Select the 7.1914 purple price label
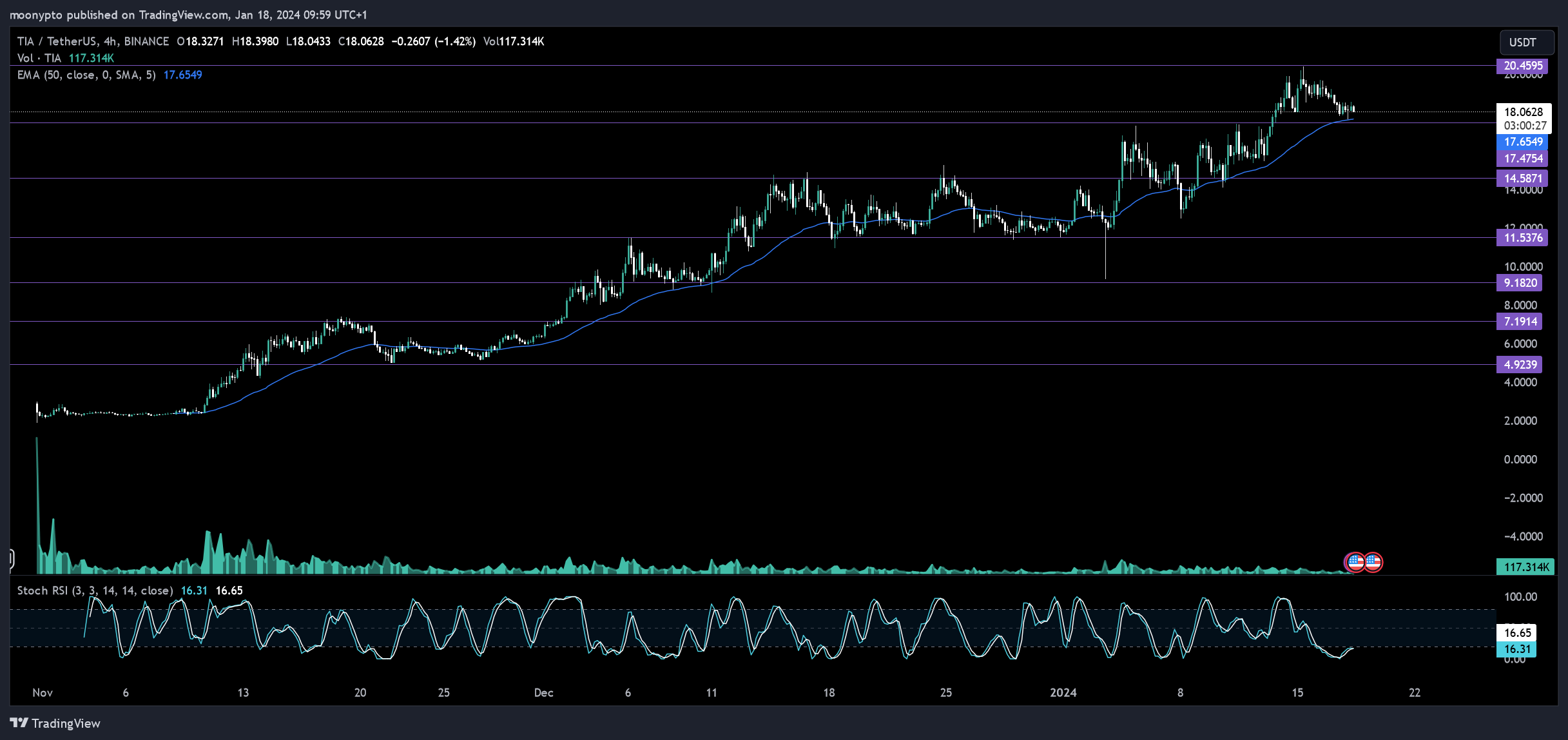 coord(1520,322)
